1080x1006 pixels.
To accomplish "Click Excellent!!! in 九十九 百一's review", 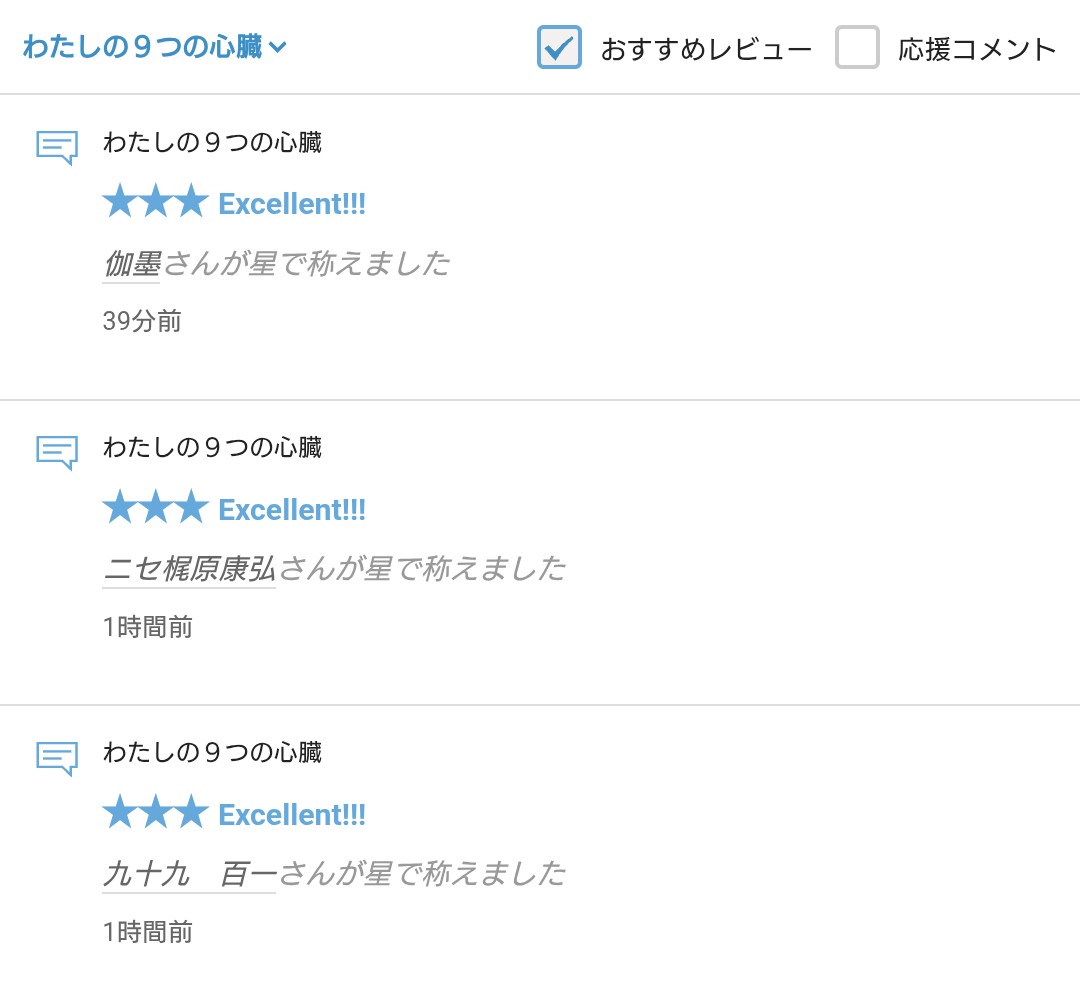I will pos(292,815).
